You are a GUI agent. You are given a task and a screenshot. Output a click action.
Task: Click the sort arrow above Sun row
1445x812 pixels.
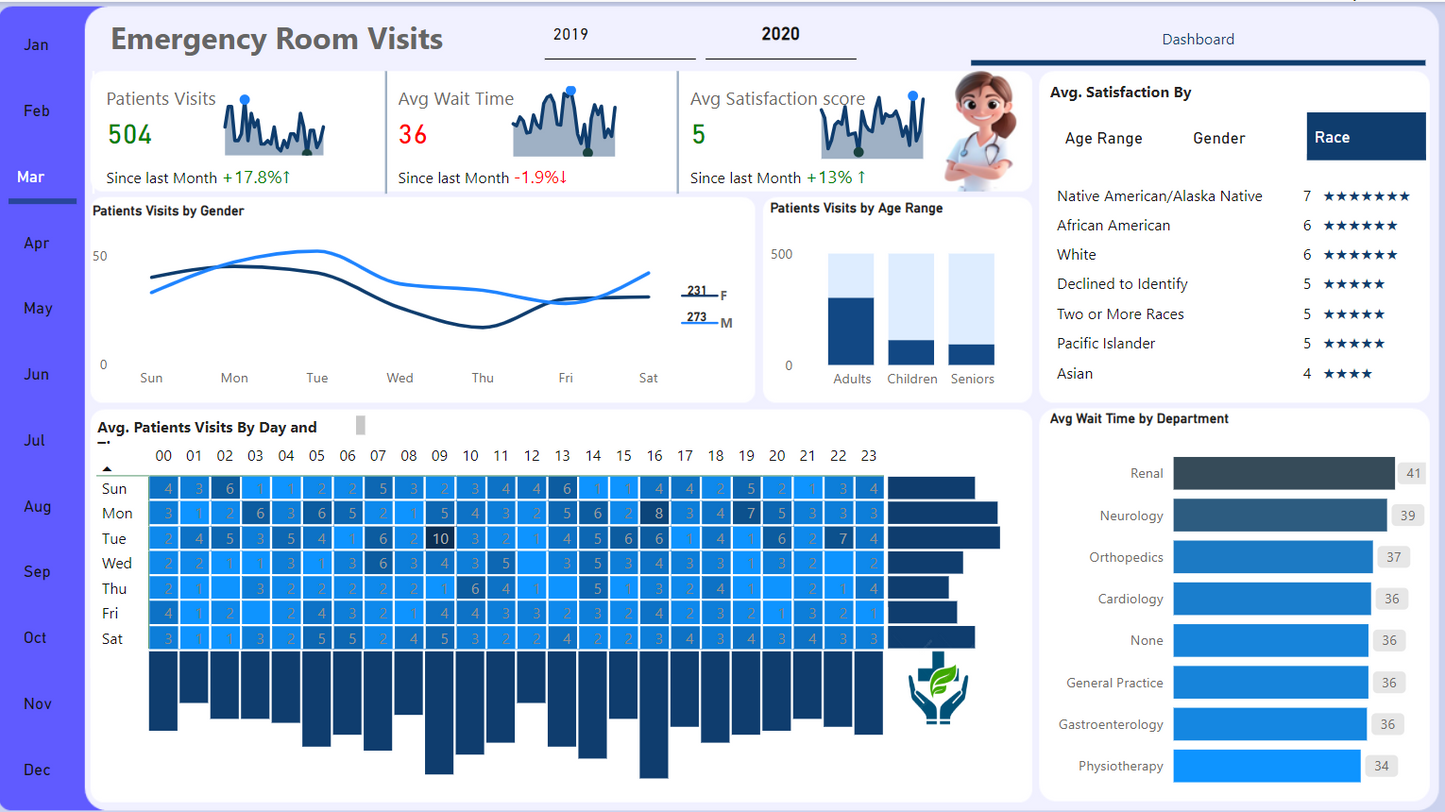[107, 468]
